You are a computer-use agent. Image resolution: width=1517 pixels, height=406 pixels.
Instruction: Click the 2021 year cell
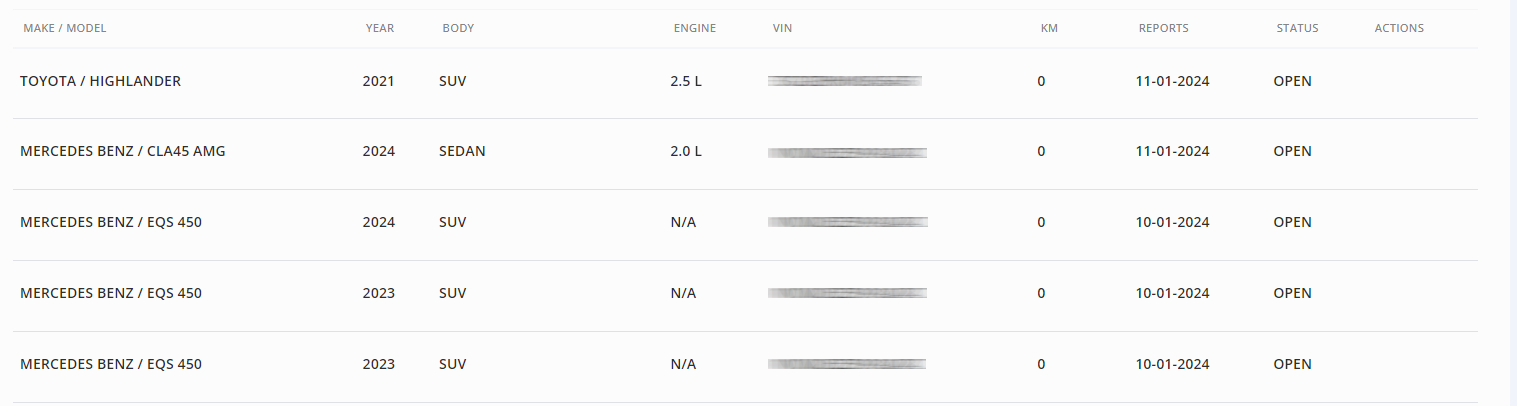click(379, 81)
